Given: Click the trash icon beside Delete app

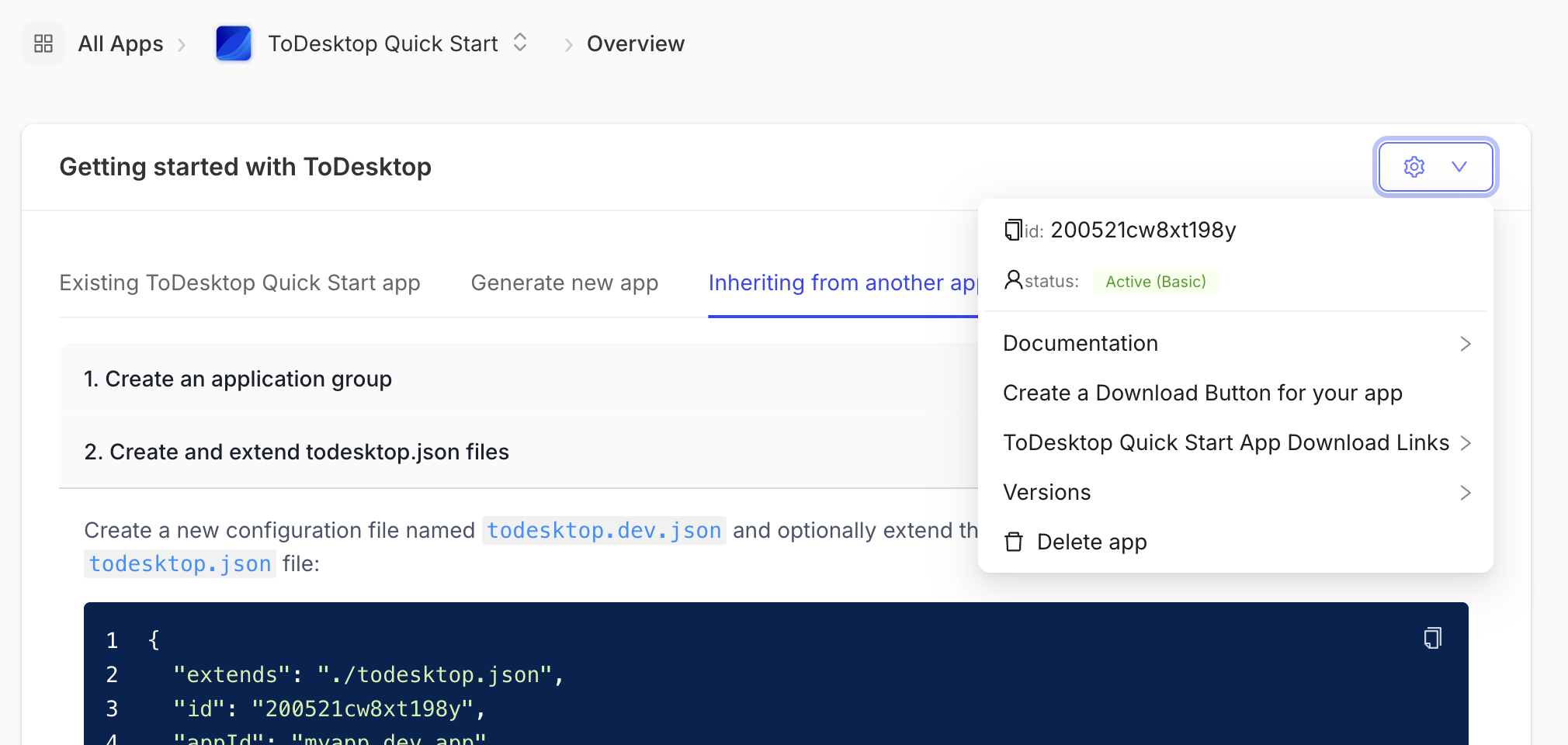Looking at the screenshot, I should pyautogui.click(x=1014, y=542).
